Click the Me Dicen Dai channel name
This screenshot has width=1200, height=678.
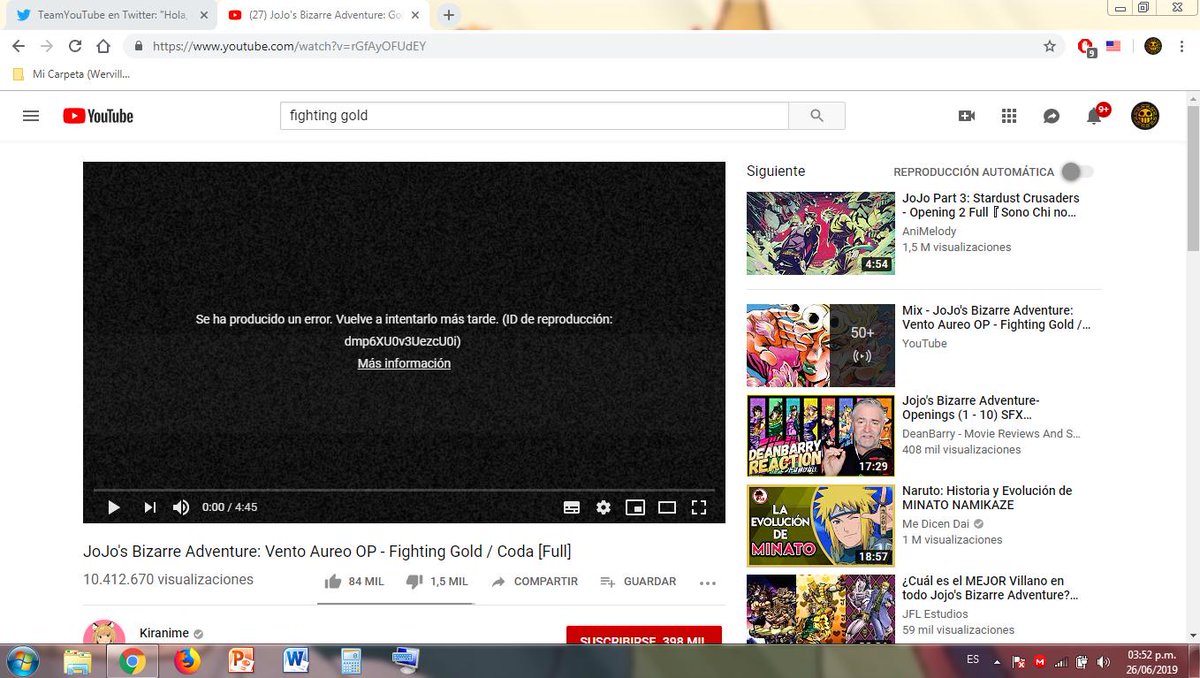point(936,523)
